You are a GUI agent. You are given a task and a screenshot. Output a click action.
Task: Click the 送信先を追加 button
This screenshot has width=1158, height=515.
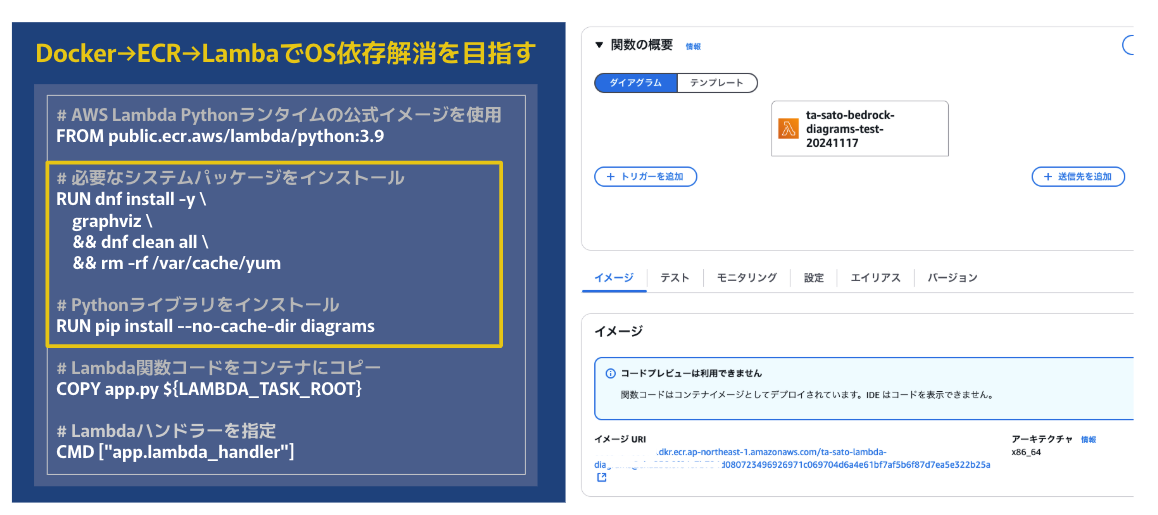(1078, 177)
